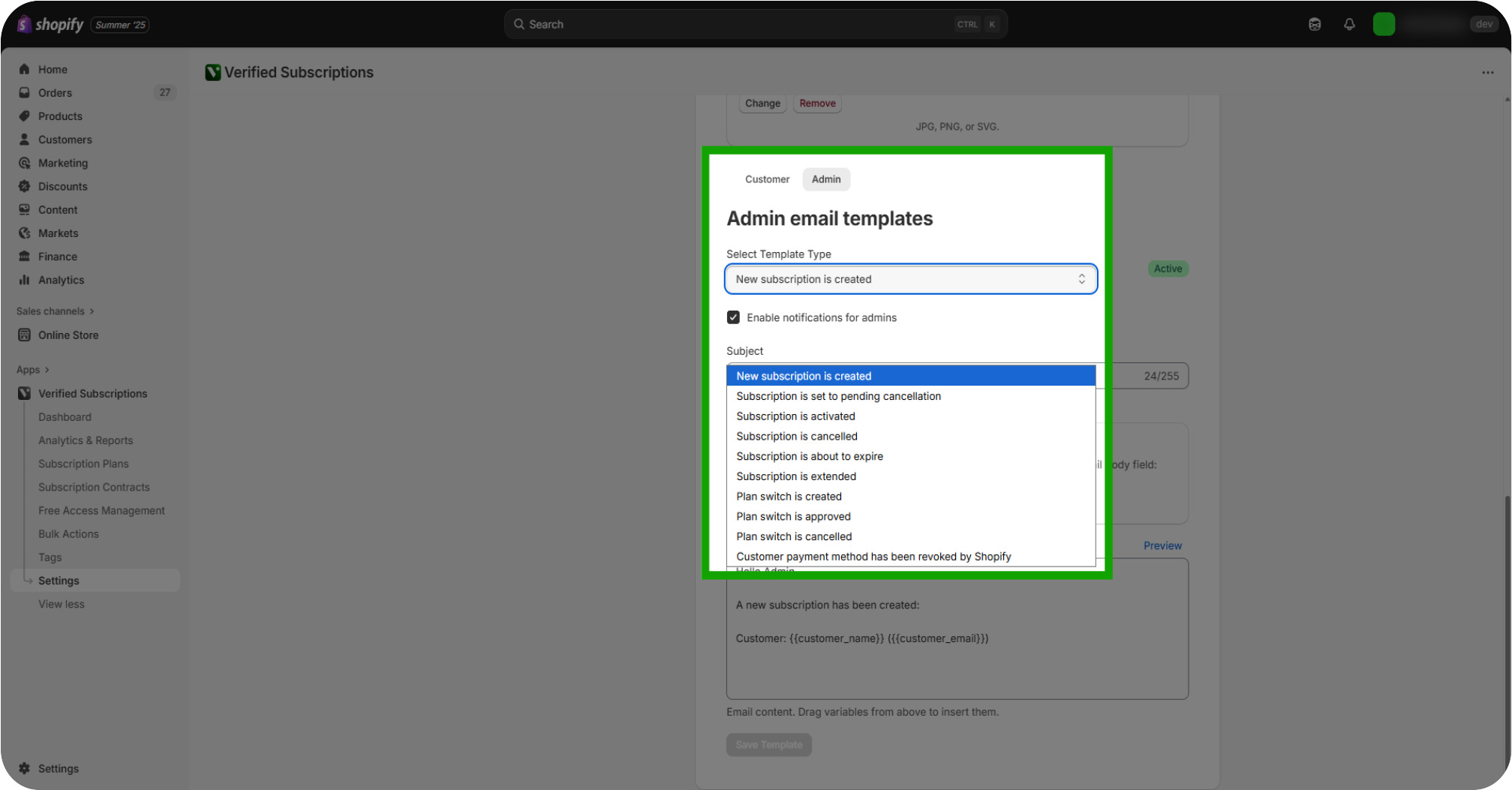Click the Products tag icon
This screenshot has width=1512, height=790.
[24, 116]
